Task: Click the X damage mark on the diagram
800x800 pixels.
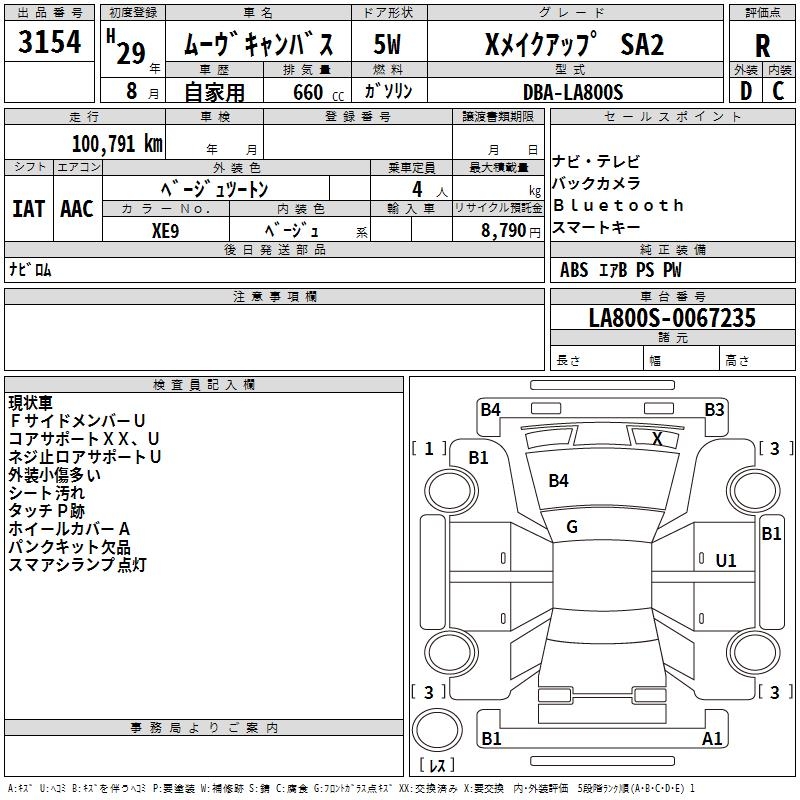Action: pos(657,438)
